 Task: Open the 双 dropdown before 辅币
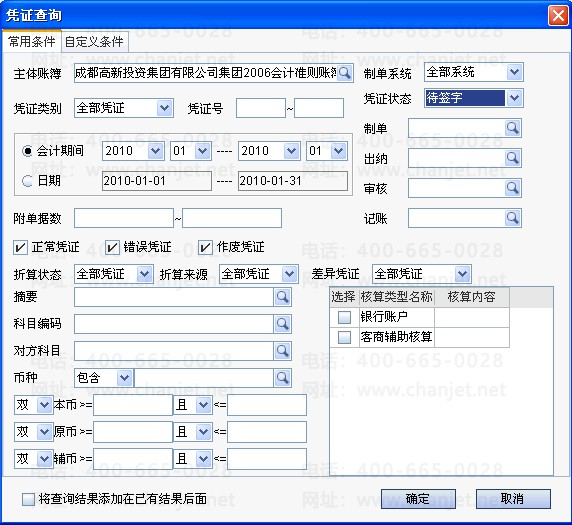(44, 459)
